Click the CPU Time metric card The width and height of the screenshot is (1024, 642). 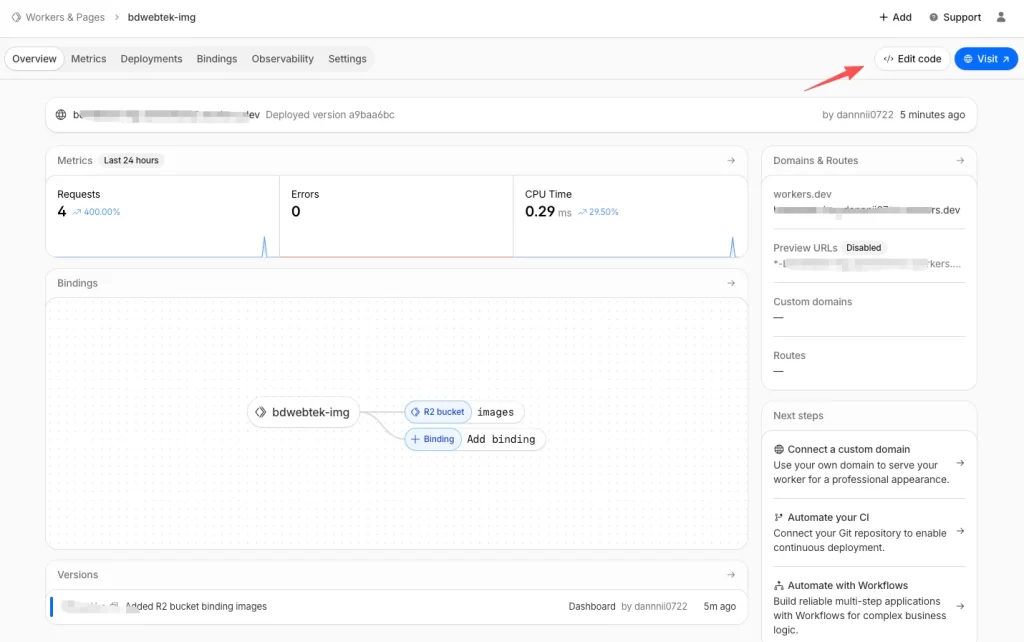point(630,216)
